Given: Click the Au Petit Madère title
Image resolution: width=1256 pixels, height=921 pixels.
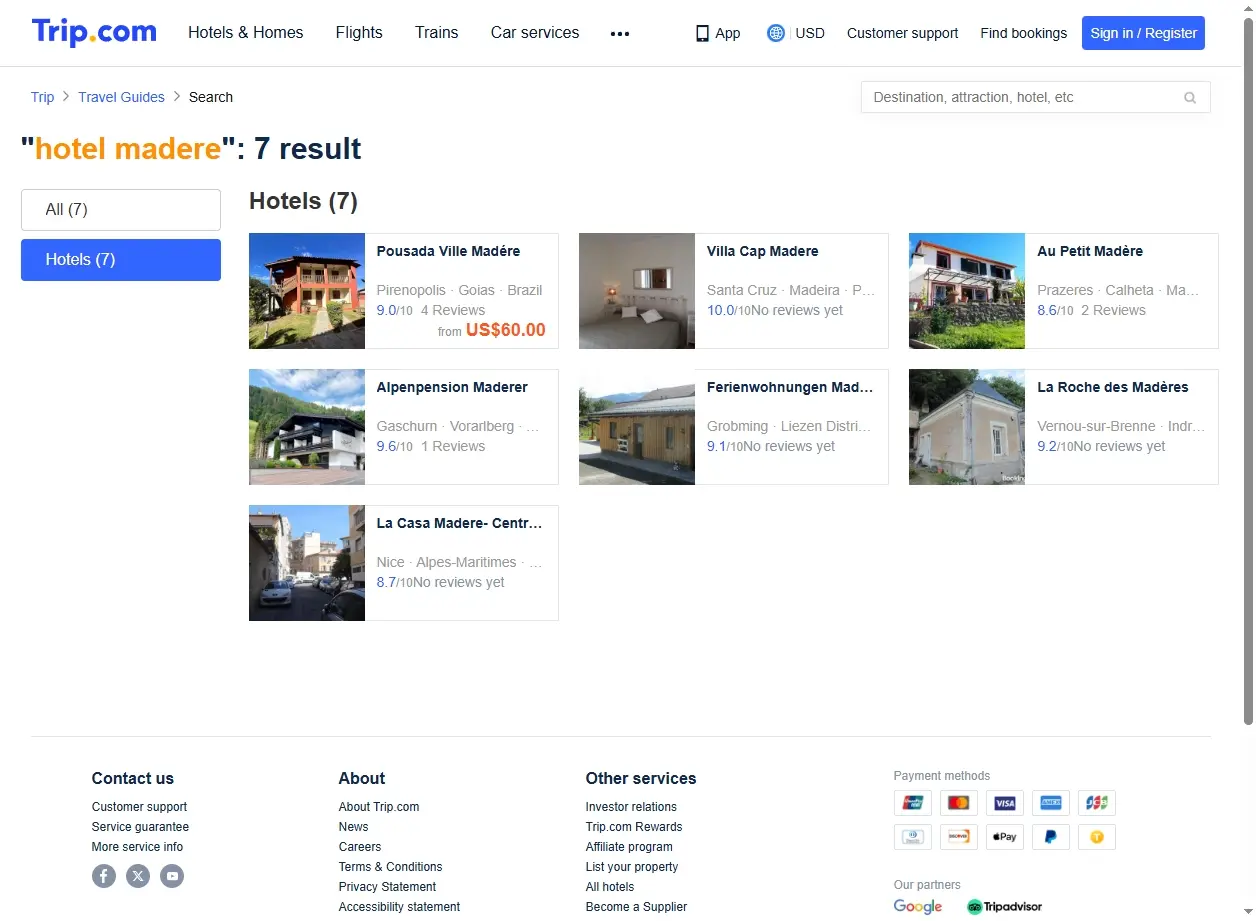Looking at the screenshot, I should (x=1090, y=251).
